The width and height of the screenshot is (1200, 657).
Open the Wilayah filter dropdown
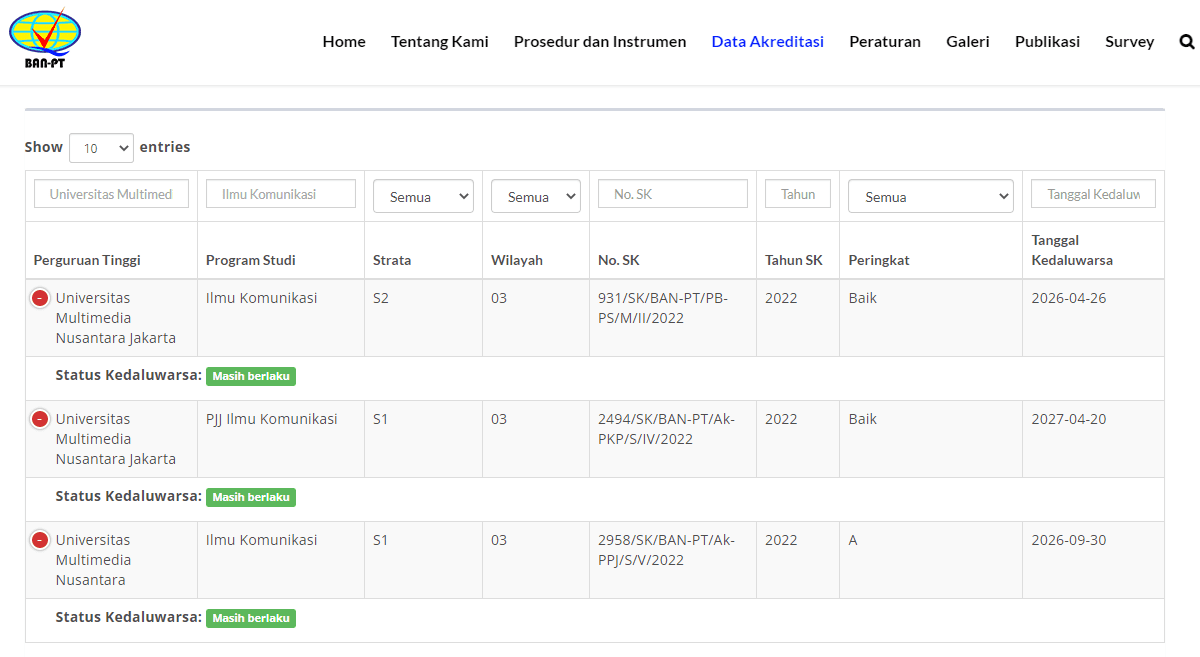pyautogui.click(x=535, y=197)
